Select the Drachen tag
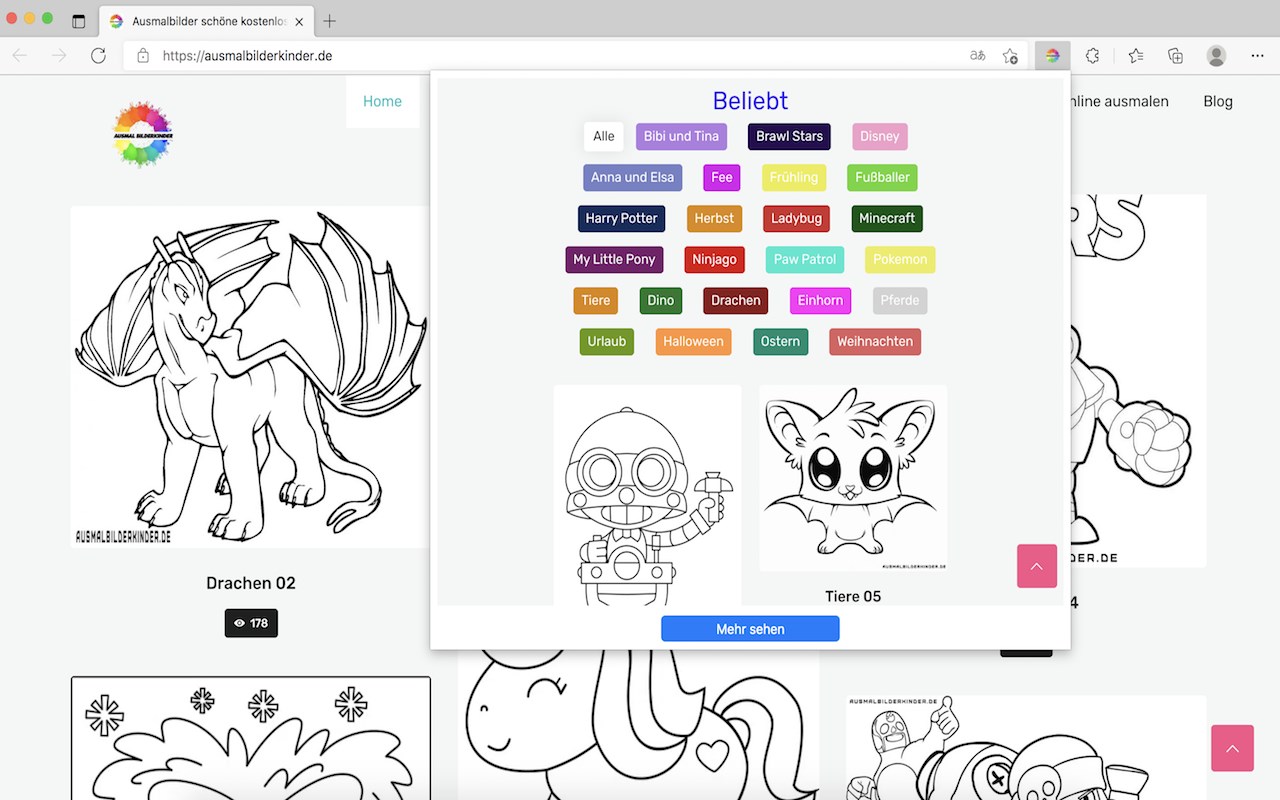 pyautogui.click(x=736, y=300)
